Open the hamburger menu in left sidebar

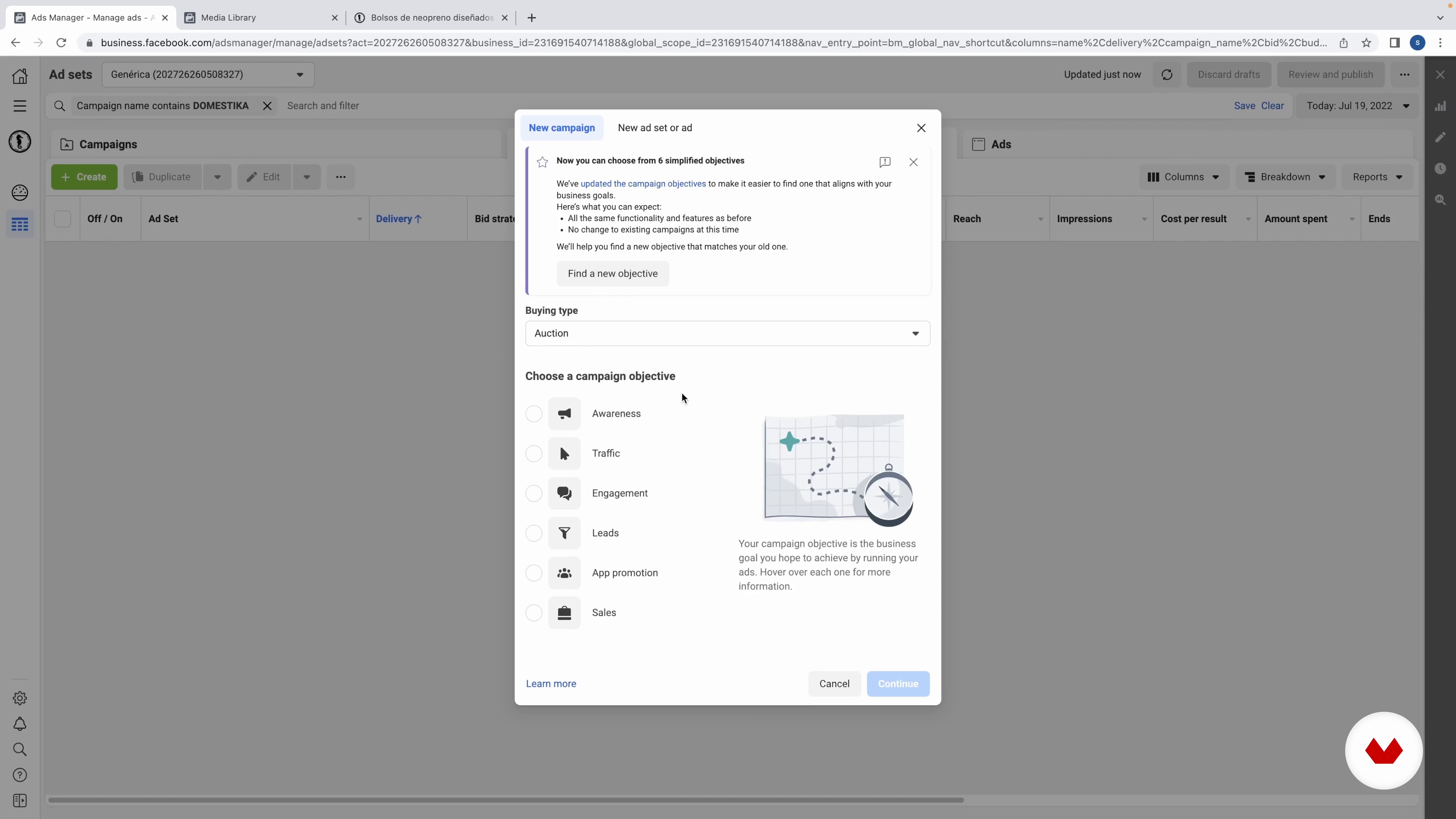coord(20,106)
